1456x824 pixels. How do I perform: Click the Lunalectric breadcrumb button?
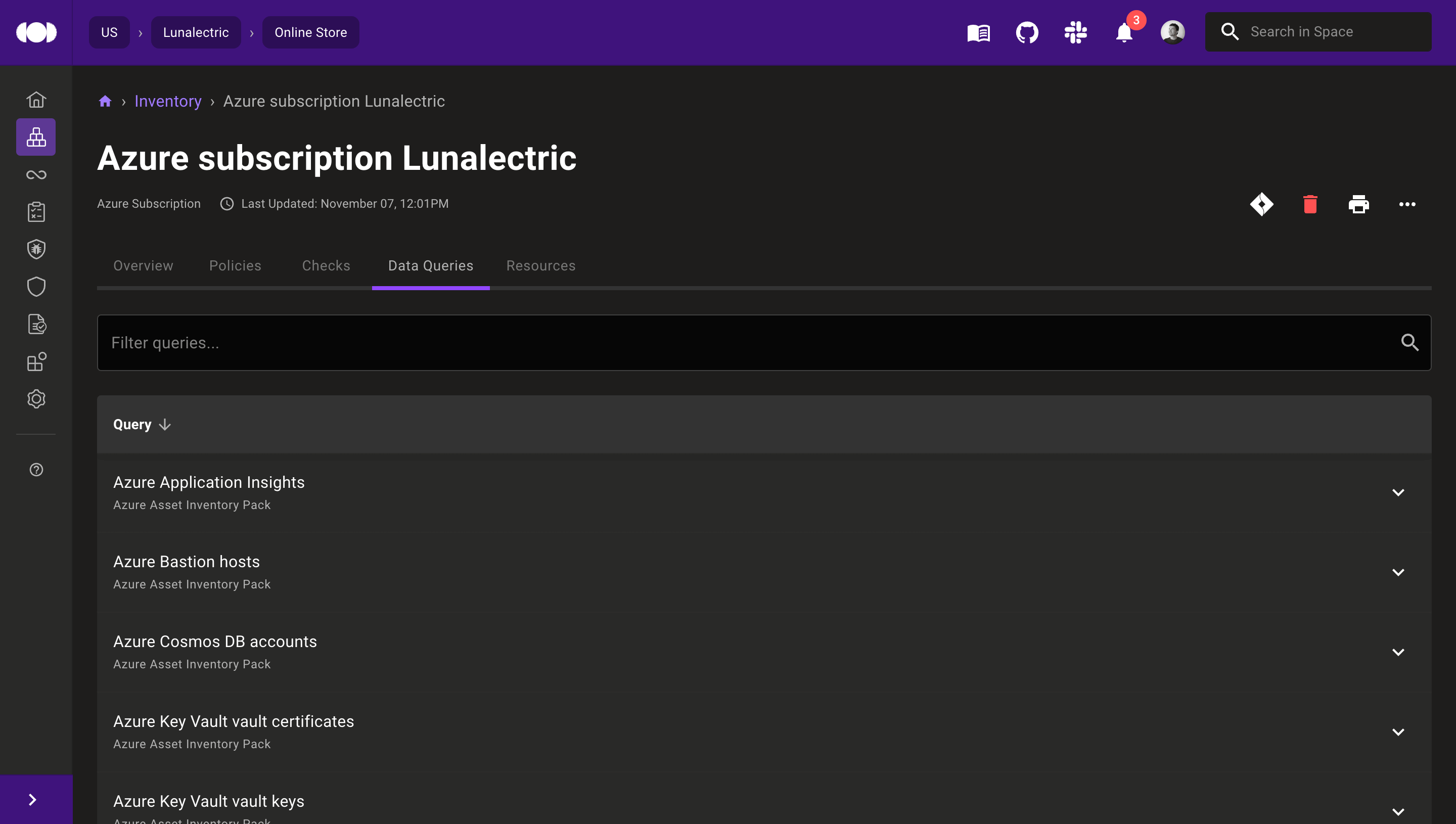point(196,32)
